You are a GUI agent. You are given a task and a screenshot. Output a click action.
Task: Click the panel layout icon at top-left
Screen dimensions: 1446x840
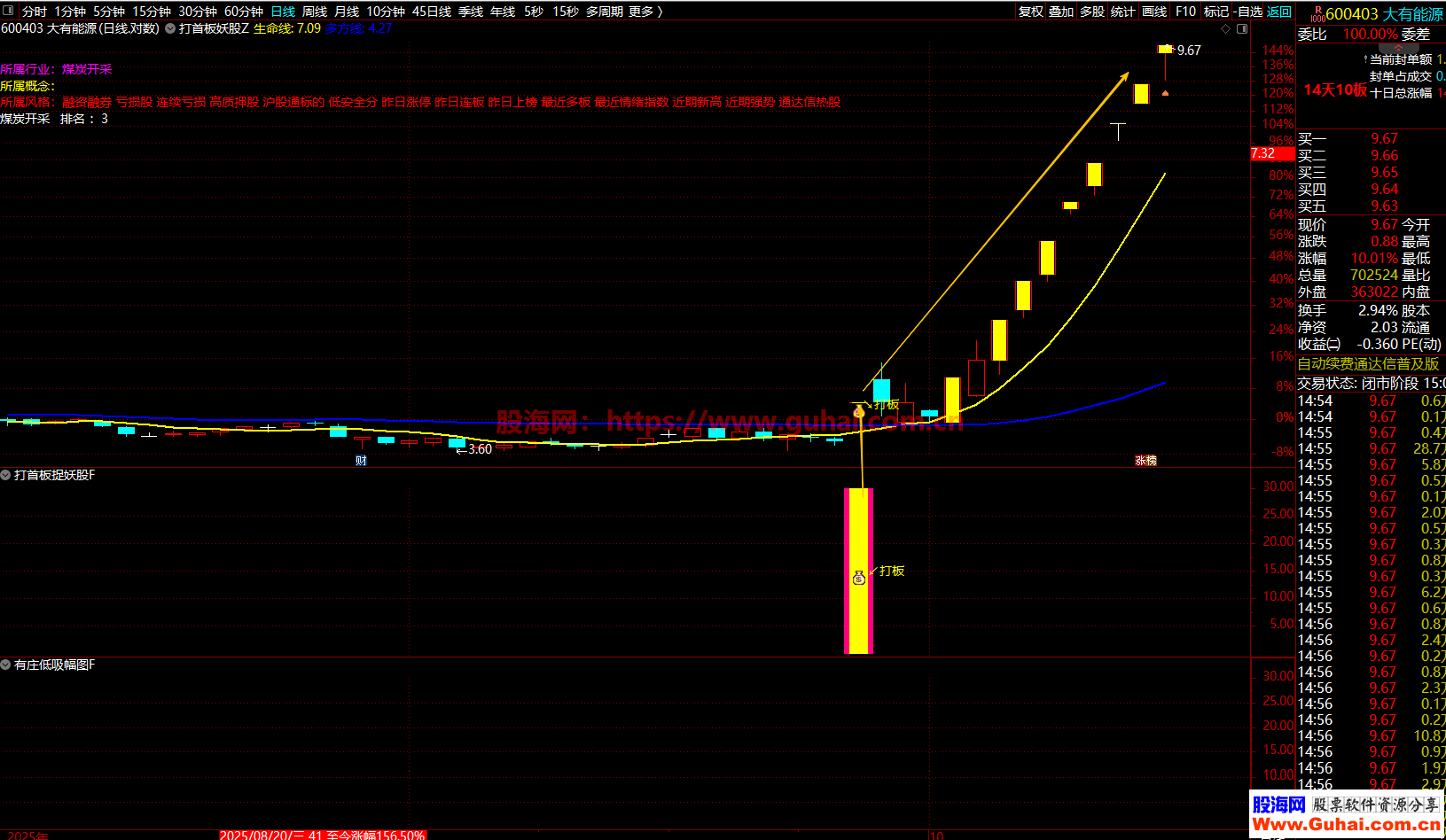click(x=9, y=12)
